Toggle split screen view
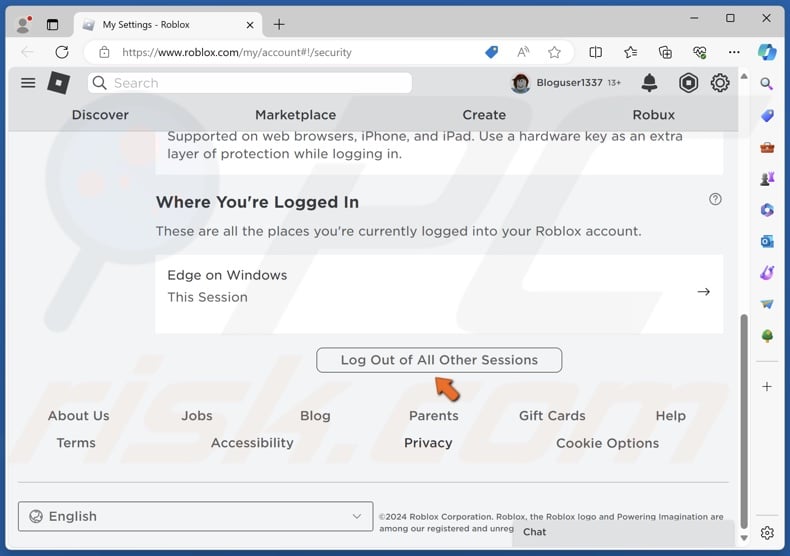 pyautogui.click(x=596, y=52)
